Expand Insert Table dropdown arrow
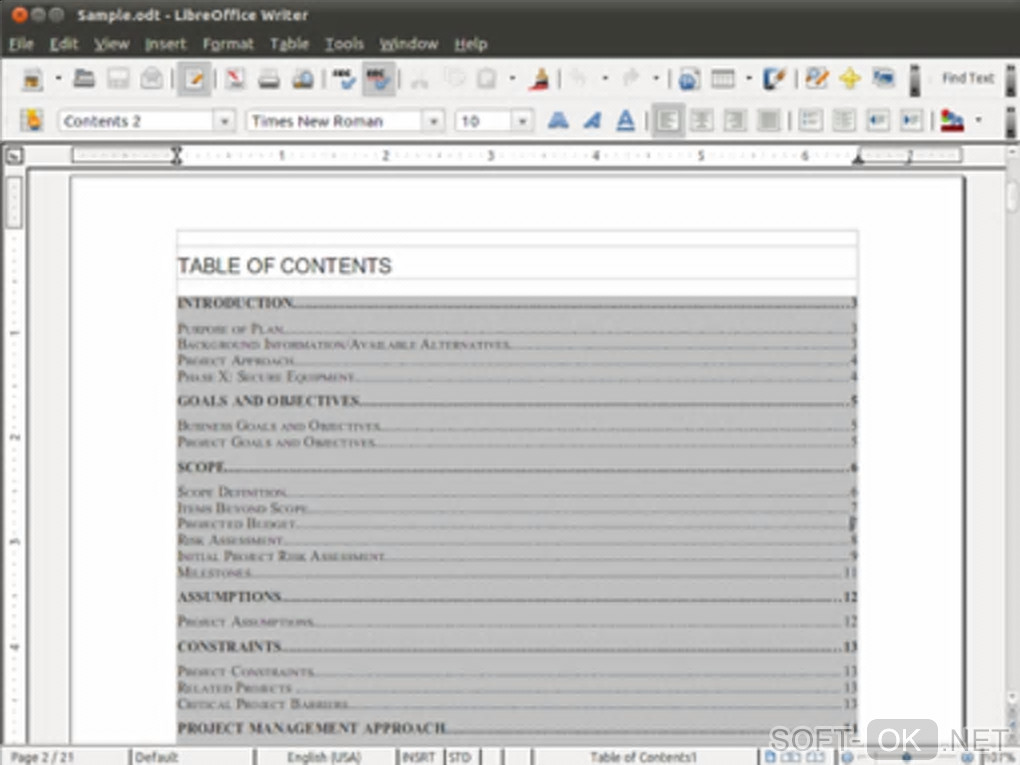 (x=749, y=79)
